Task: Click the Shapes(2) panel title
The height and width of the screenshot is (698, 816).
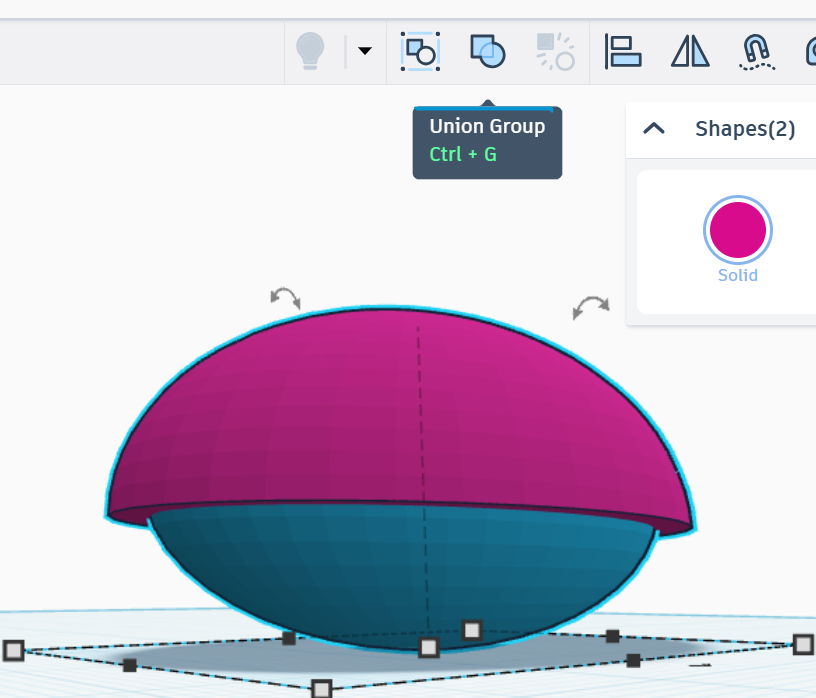Action: click(x=745, y=129)
